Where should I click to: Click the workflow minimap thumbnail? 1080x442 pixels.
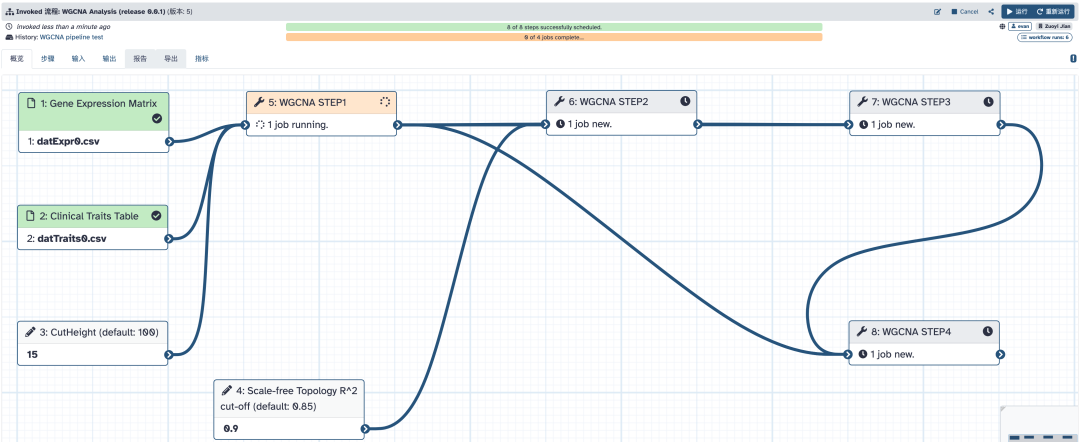(x=1039, y=423)
